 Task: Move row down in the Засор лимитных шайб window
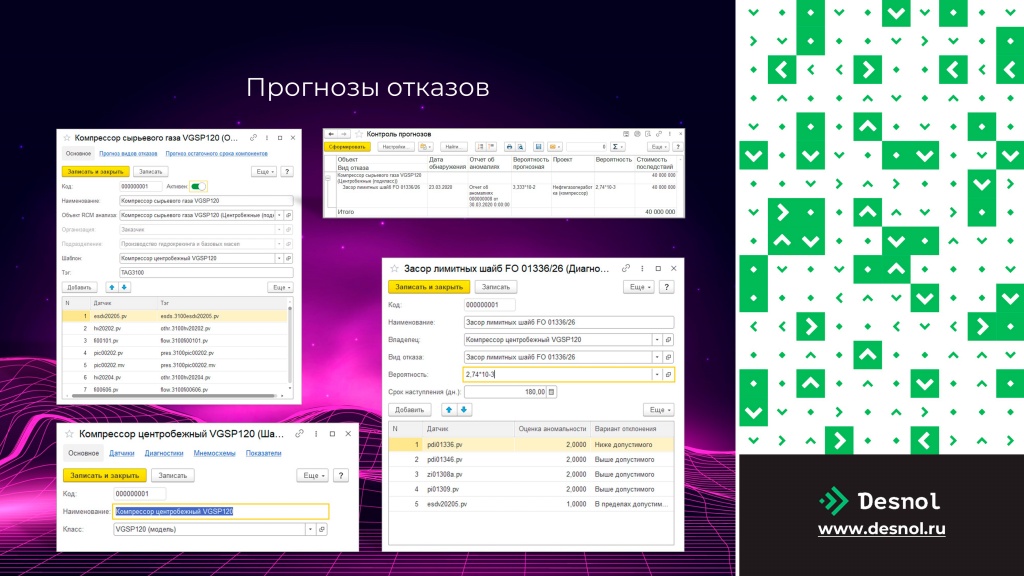point(464,409)
